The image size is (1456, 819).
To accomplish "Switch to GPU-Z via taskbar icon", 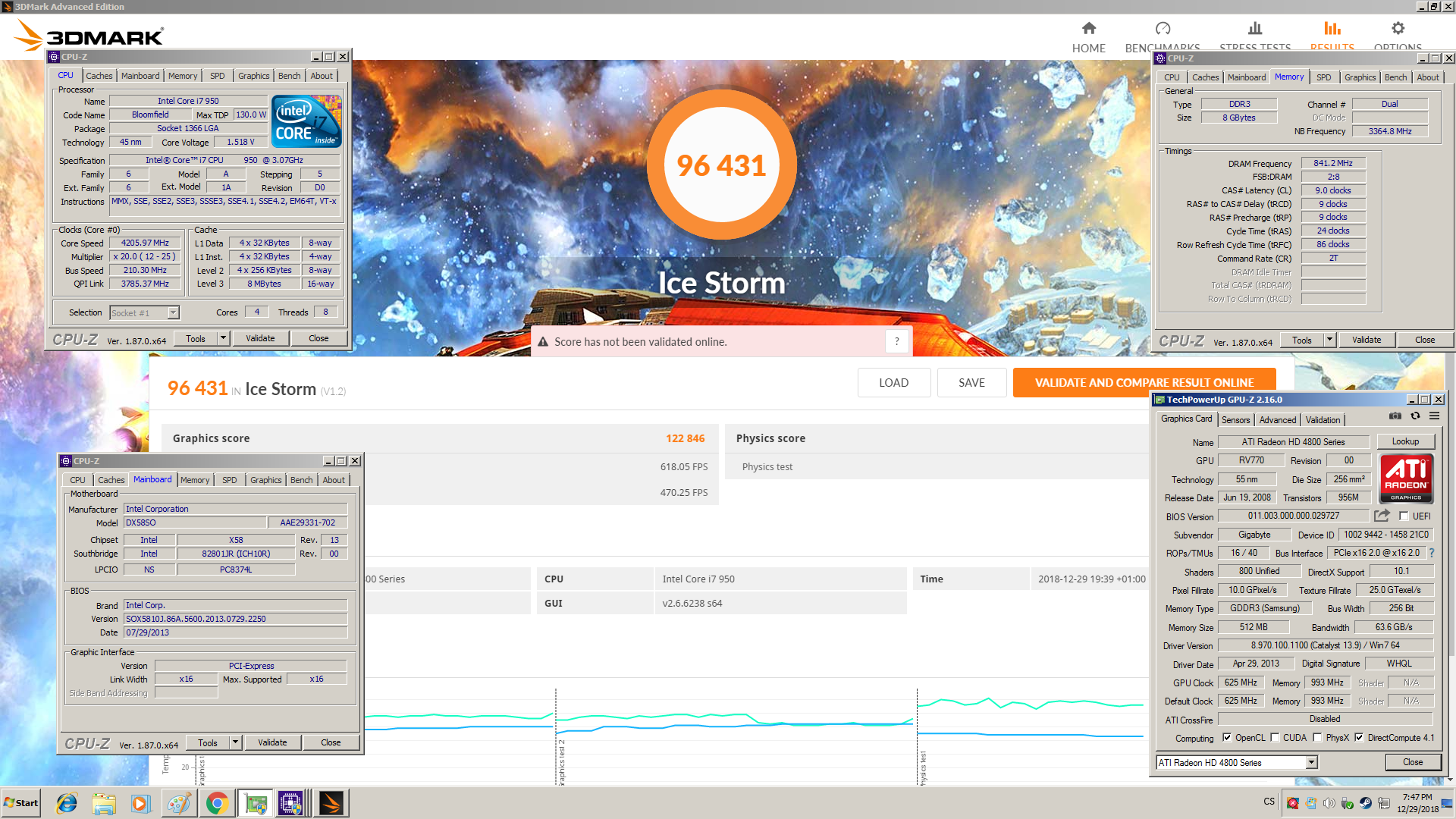I will coord(256,803).
